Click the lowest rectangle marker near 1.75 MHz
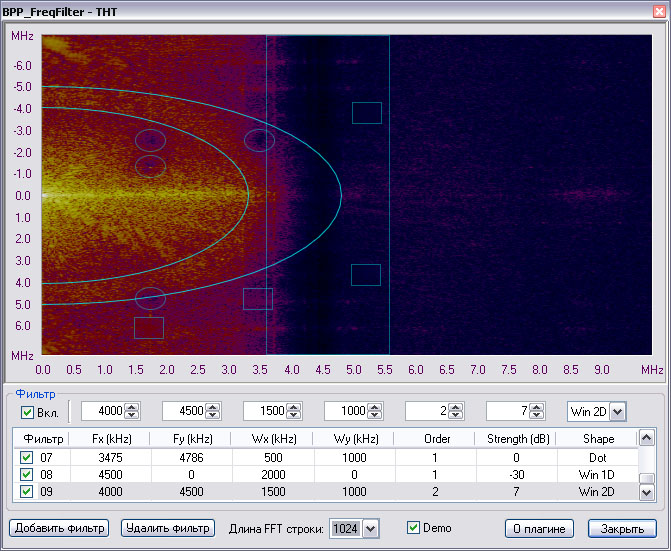 coord(149,328)
